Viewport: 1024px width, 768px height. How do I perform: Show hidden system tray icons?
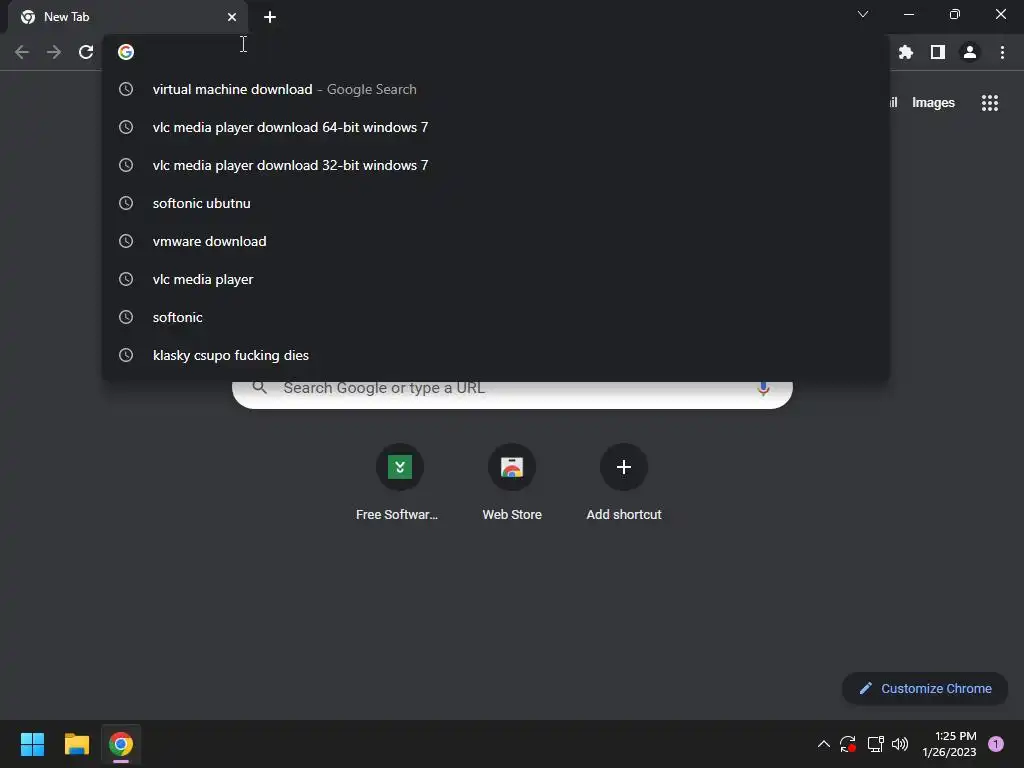pyautogui.click(x=824, y=744)
